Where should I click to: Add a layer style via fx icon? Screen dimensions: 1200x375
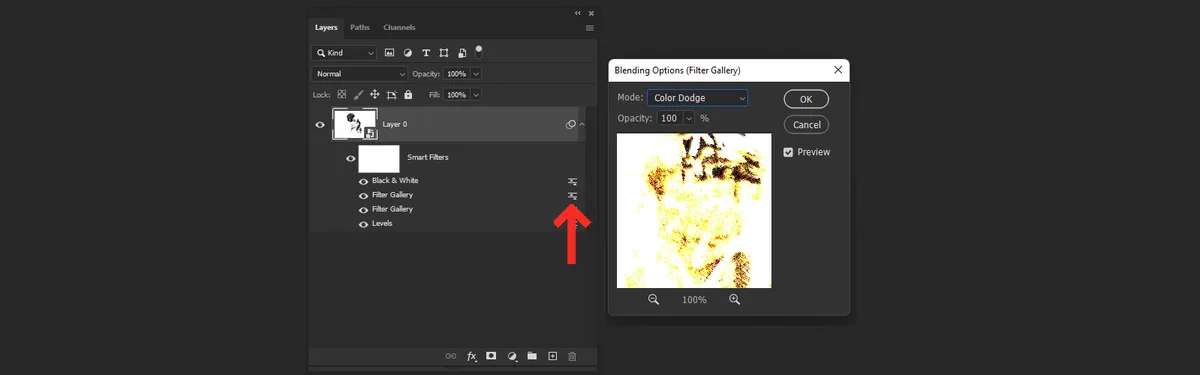point(471,356)
